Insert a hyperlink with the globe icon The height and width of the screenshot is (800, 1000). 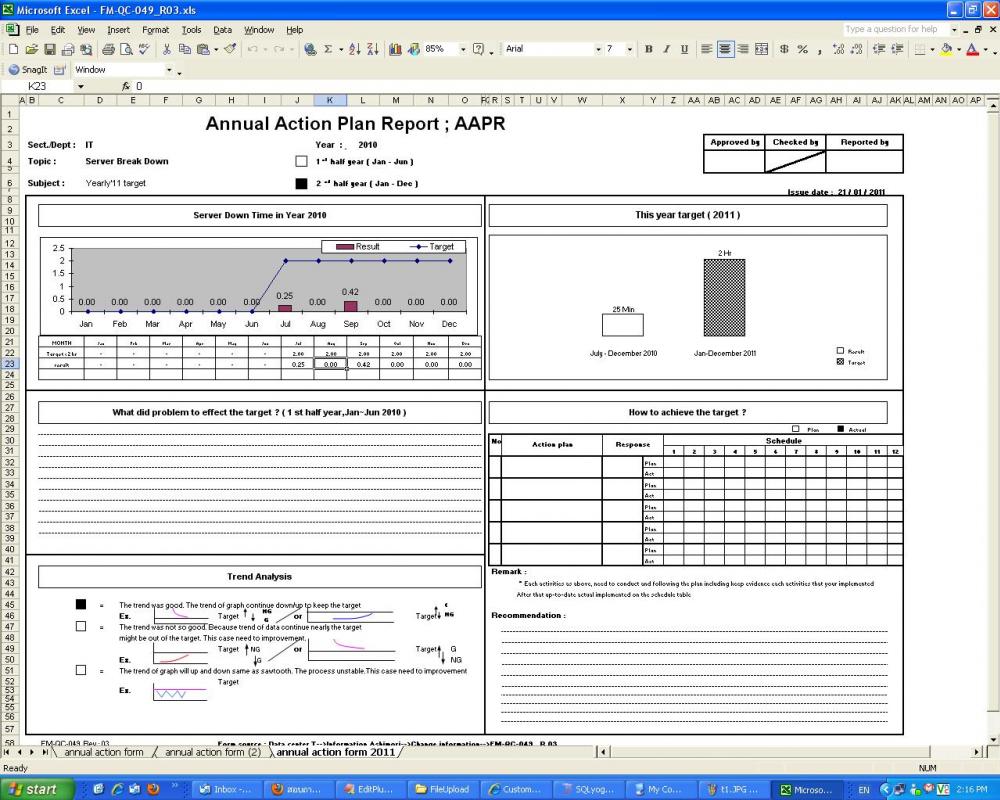pyautogui.click(x=311, y=49)
